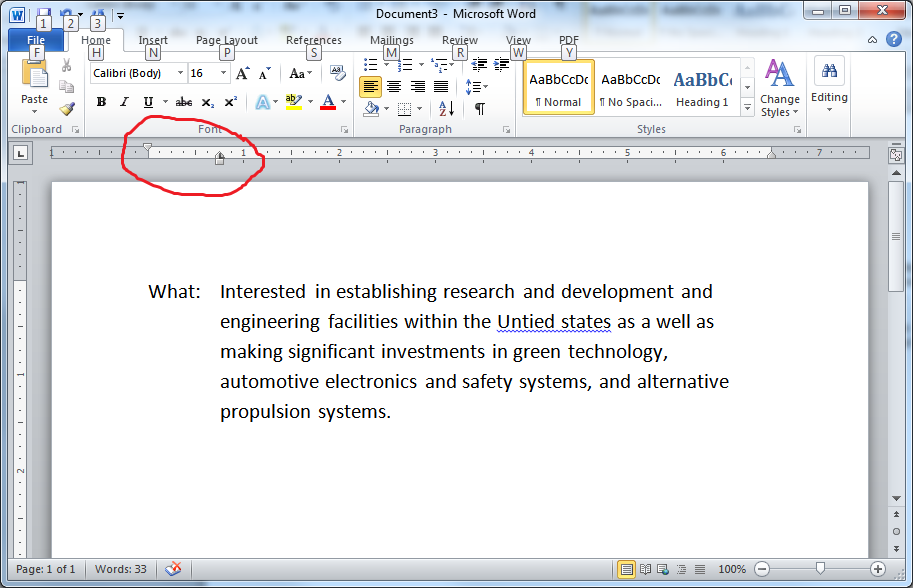Insert a multilevel list
The height and width of the screenshot is (588, 913).
pos(438,65)
